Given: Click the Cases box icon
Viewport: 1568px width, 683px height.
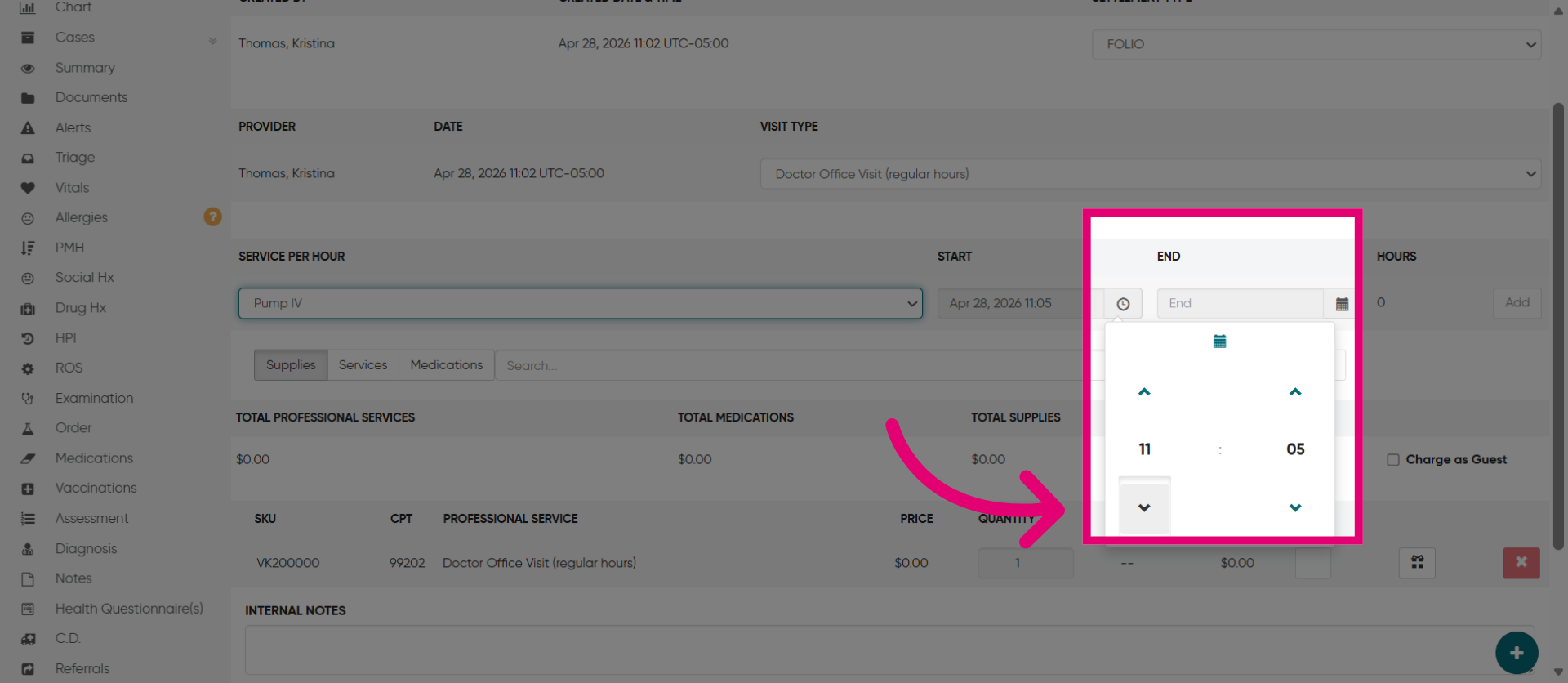Looking at the screenshot, I should coord(28,38).
